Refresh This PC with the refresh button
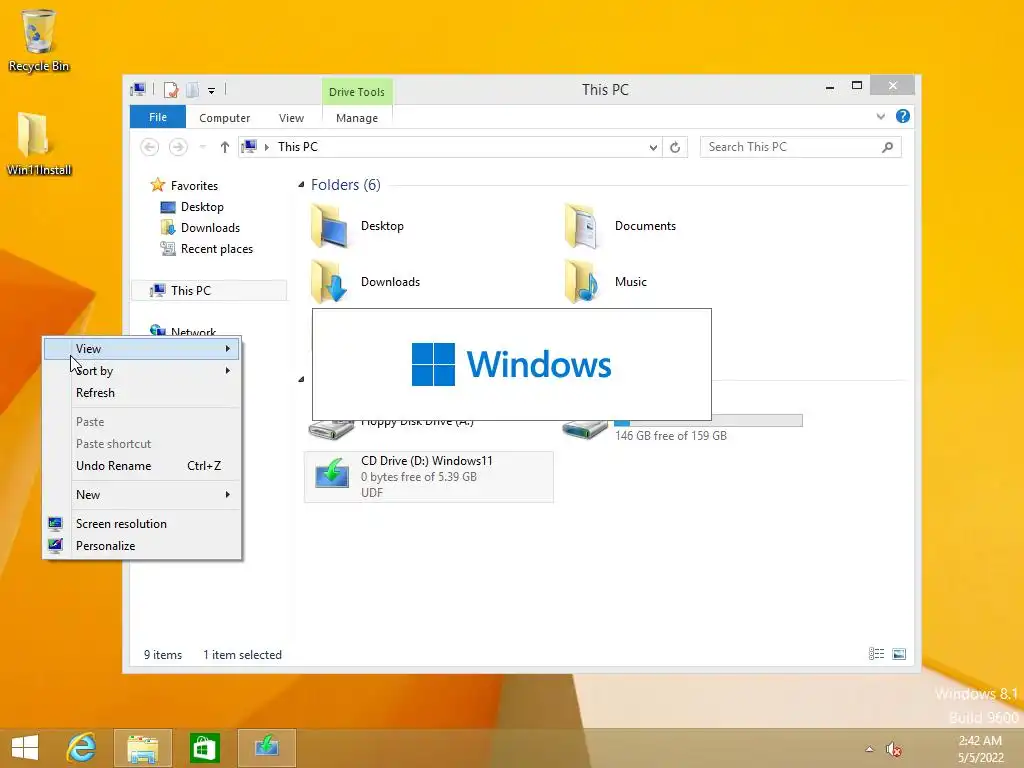 pos(675,148)
